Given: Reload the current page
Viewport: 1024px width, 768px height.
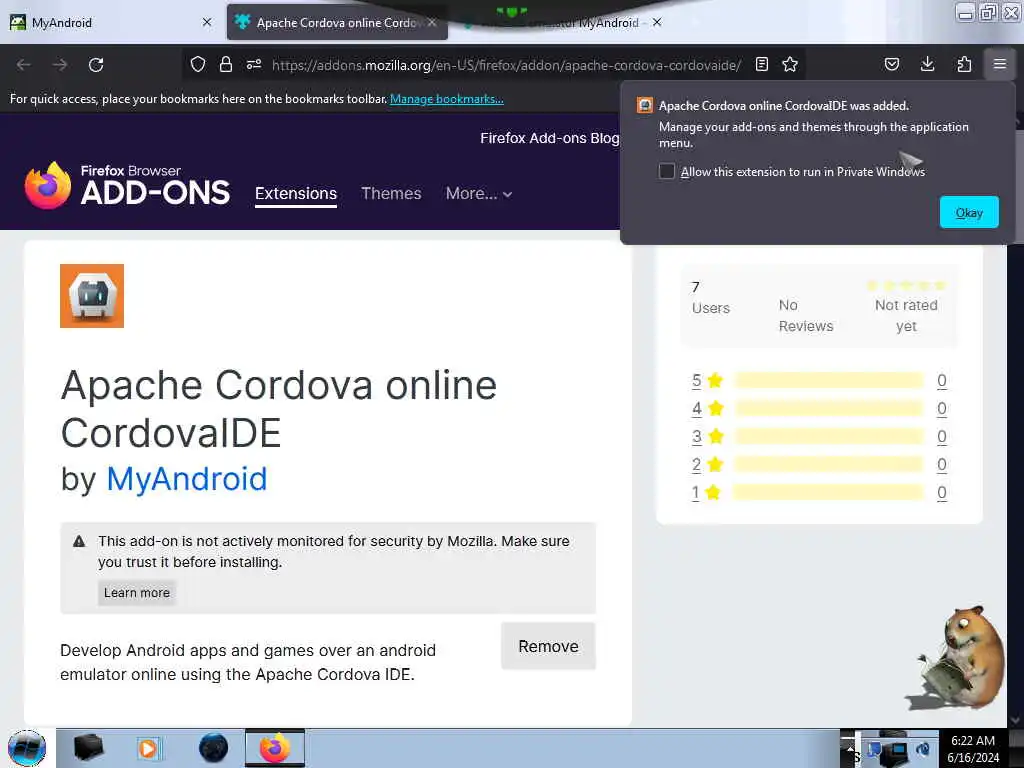Looking at the screenshot, I should (x=96, y=65).
